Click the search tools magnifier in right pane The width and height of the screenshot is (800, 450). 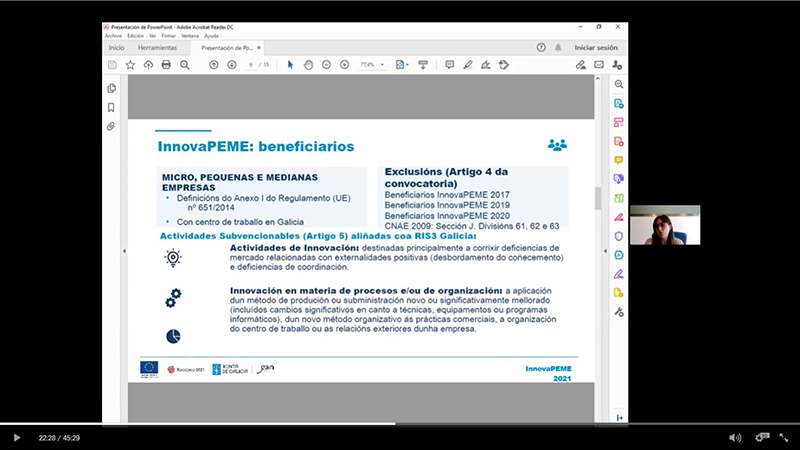click(619, 84)
